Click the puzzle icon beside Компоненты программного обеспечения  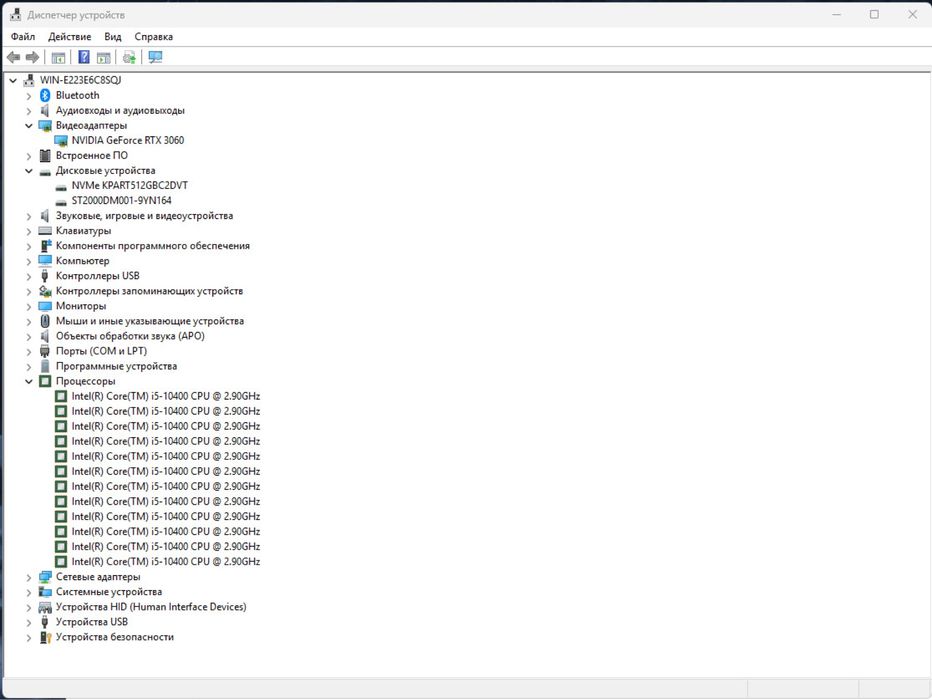[45, 246]
